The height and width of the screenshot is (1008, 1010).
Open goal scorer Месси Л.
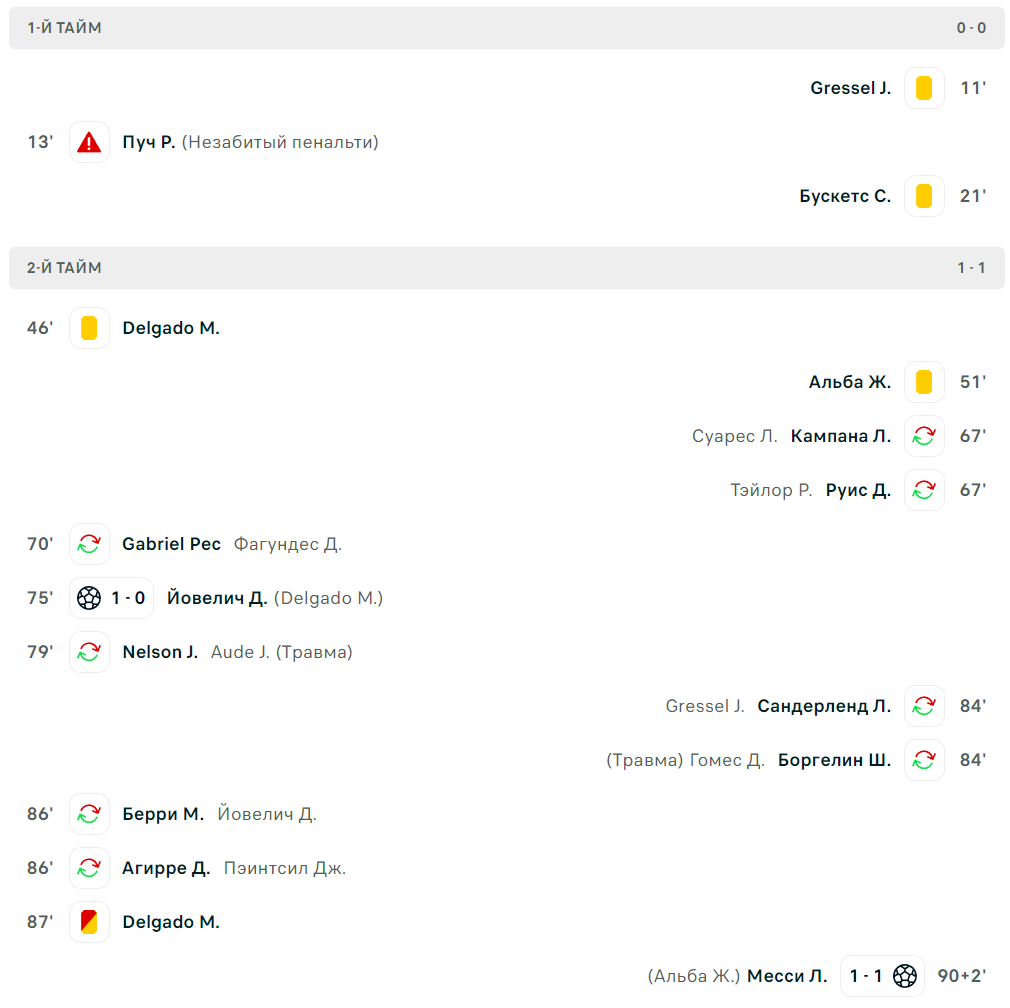pyautogui.click(x=787, y=976)
